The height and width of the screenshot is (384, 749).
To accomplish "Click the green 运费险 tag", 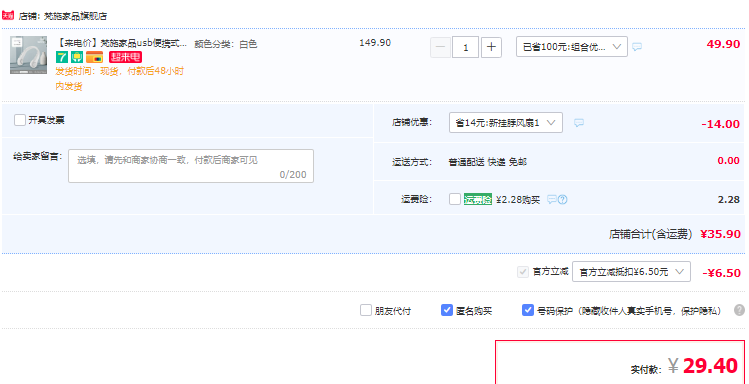I will (x=478, y=200).
